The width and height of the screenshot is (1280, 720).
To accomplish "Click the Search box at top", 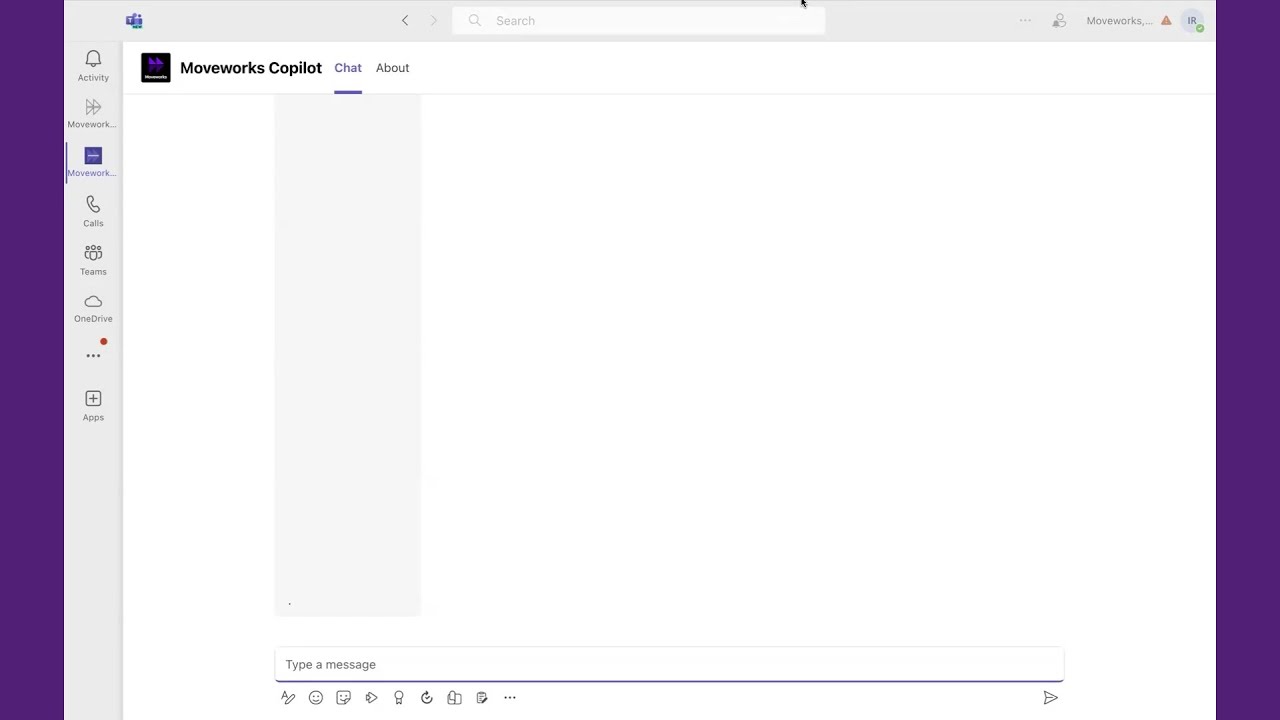I will (639, 20).
